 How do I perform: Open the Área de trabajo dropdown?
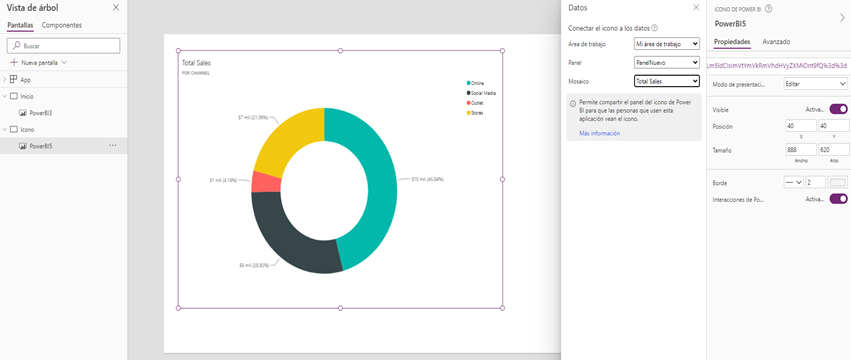click(x=667, y=43)
